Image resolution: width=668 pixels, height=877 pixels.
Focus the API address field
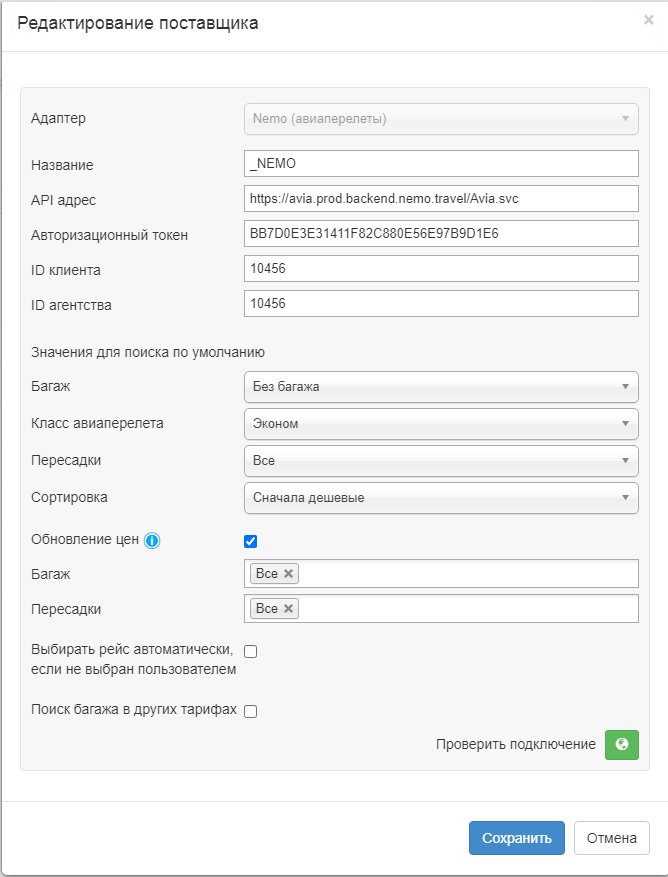pyautogui.click(x=440, y=198)
